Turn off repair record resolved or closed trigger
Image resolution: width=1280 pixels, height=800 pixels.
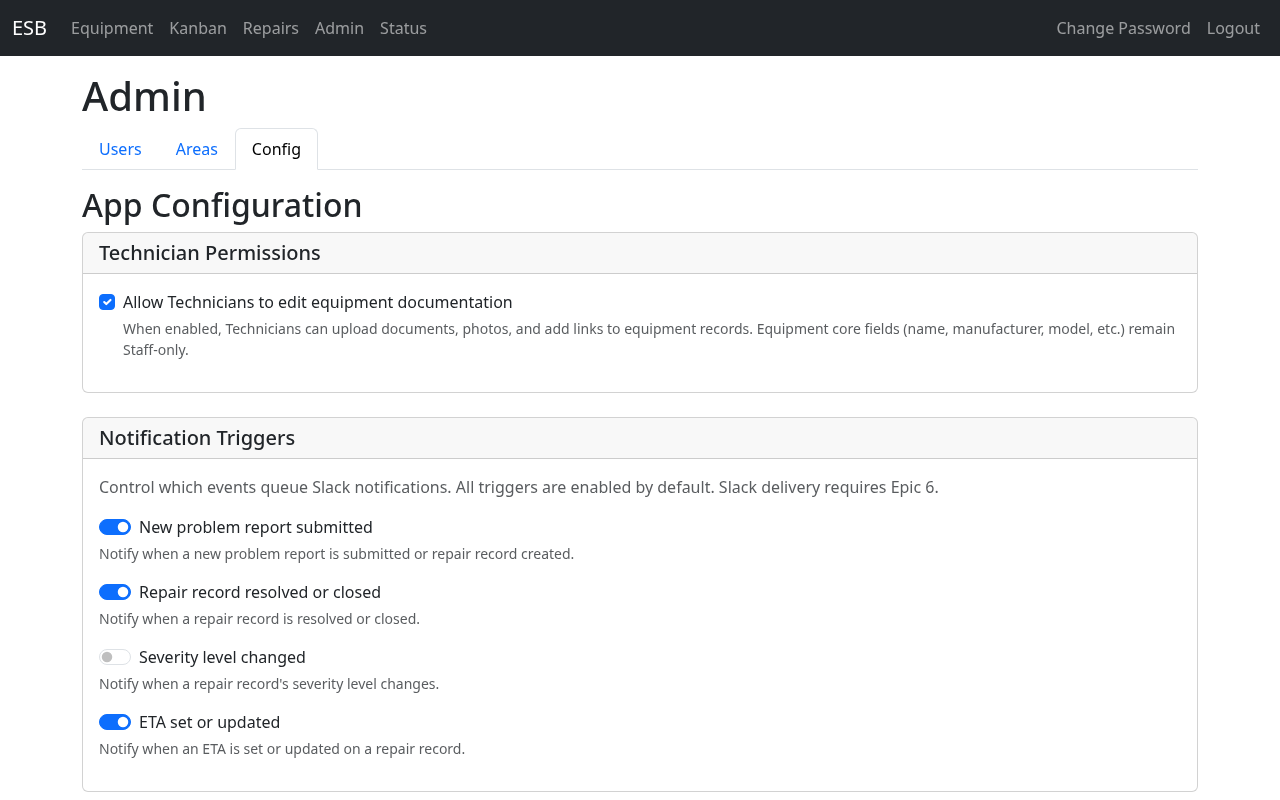(x=114, y=592)
